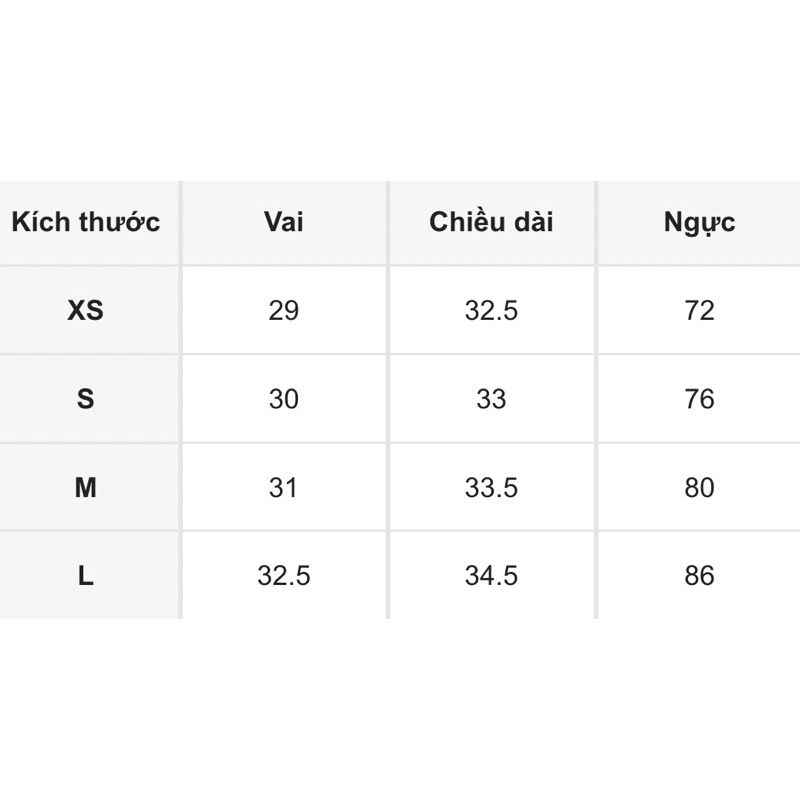
Task: Click the M shoulder value 31
Action: (x=284, y=488)
